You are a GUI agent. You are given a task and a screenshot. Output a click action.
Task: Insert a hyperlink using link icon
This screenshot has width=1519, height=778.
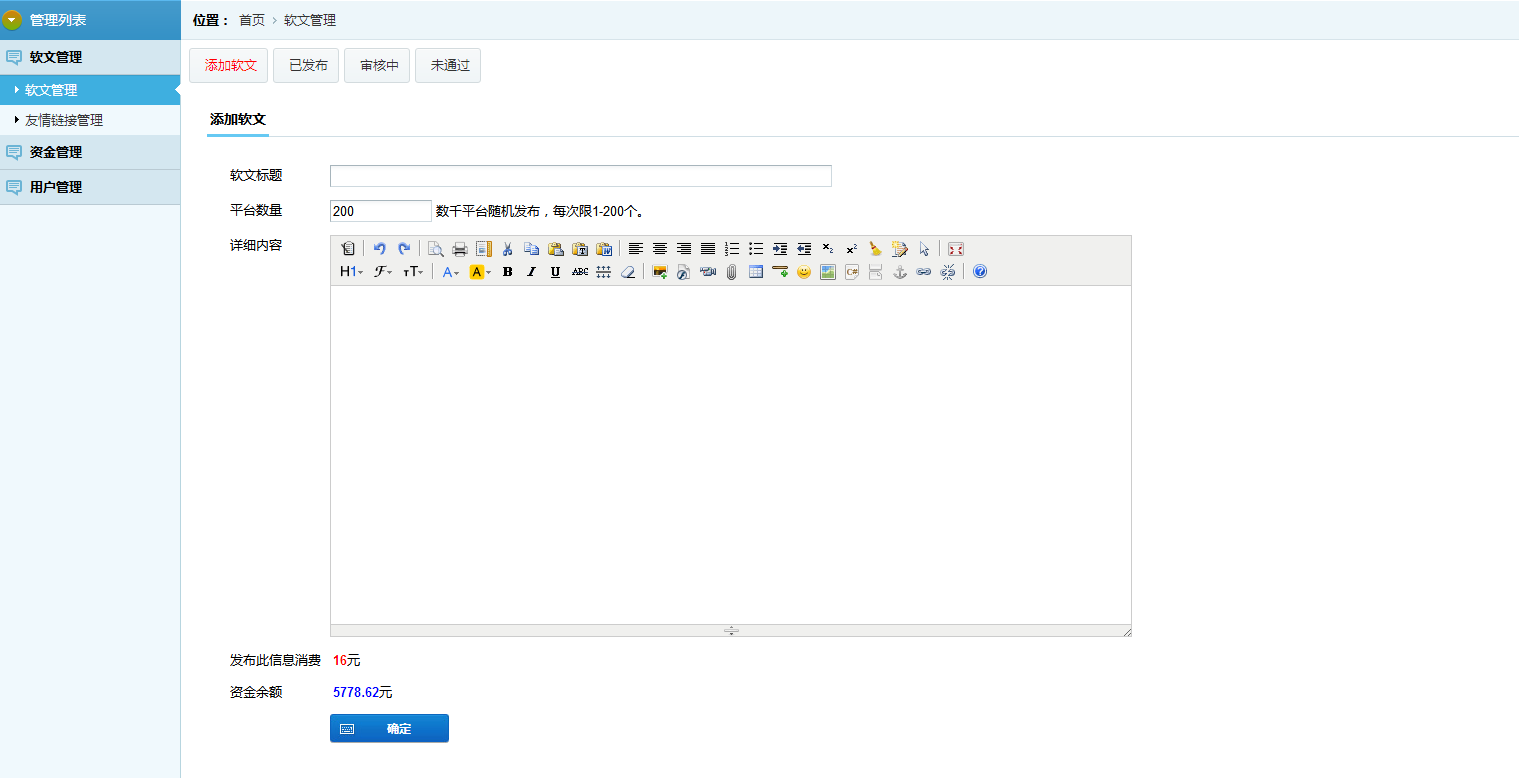click(x=924, y=272)
